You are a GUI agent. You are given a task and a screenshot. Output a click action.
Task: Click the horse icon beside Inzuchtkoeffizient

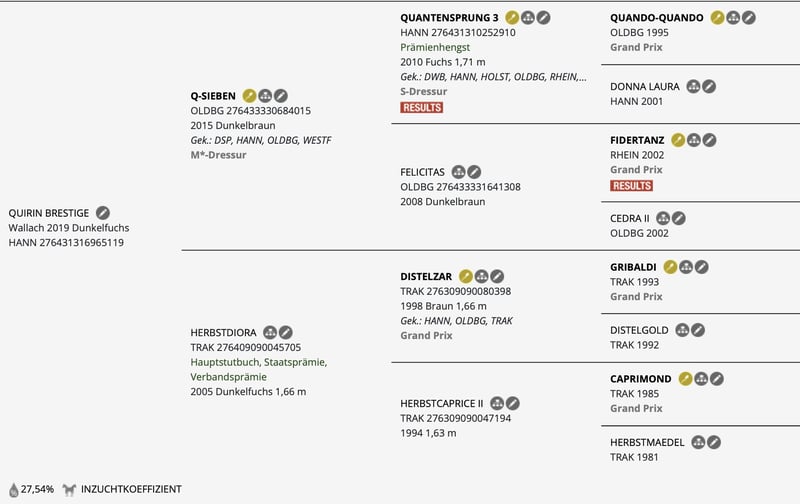click(x=69, y=490)
